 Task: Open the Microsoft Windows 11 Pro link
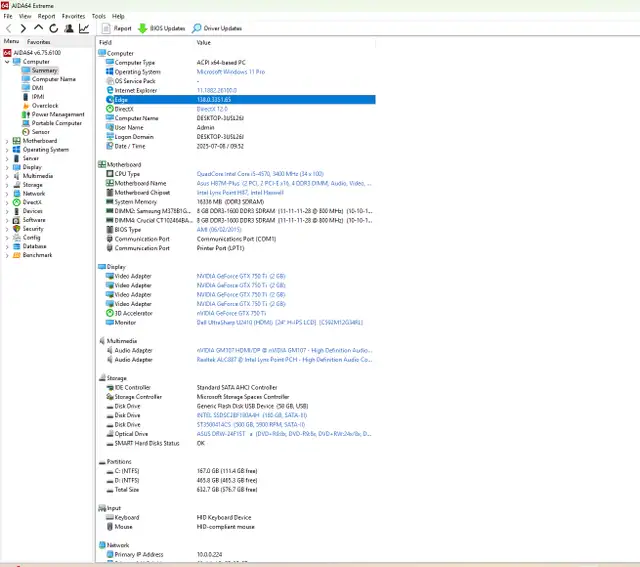[x=231, y=72]
